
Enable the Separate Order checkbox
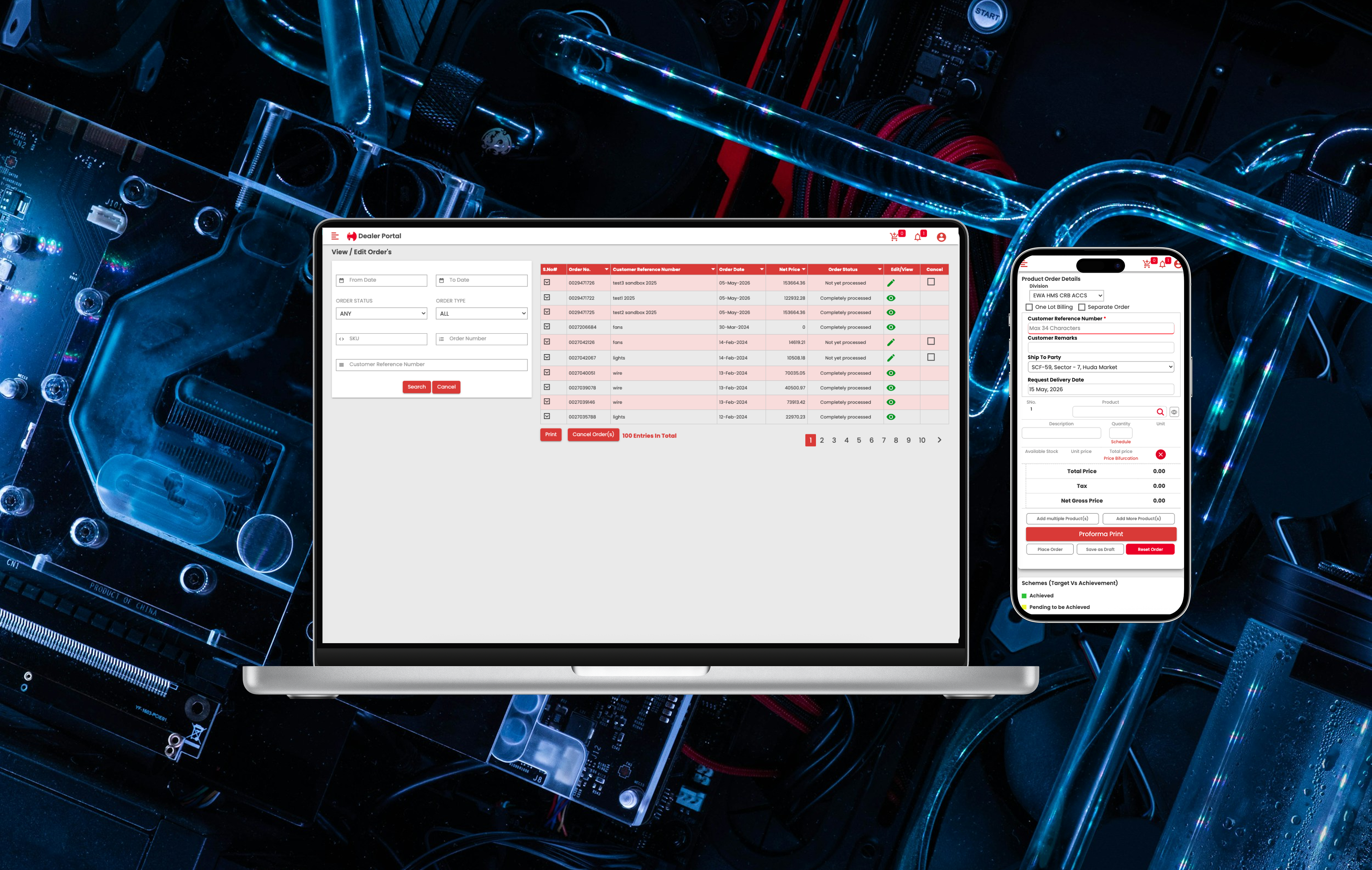[x=1082, y=307]
